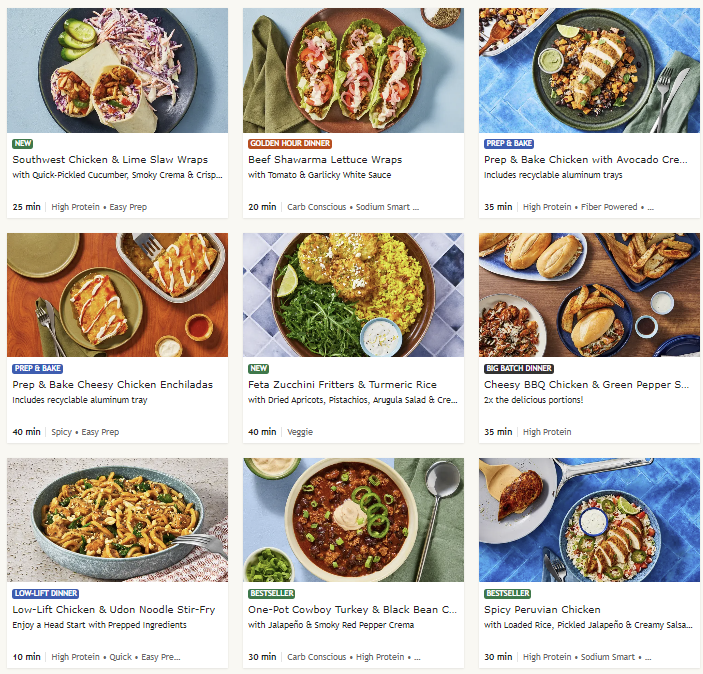Click the Bestseller badge on Spicy Peruvian Chicken
Screen dimensions: 703x674
(x=507, y=594)
